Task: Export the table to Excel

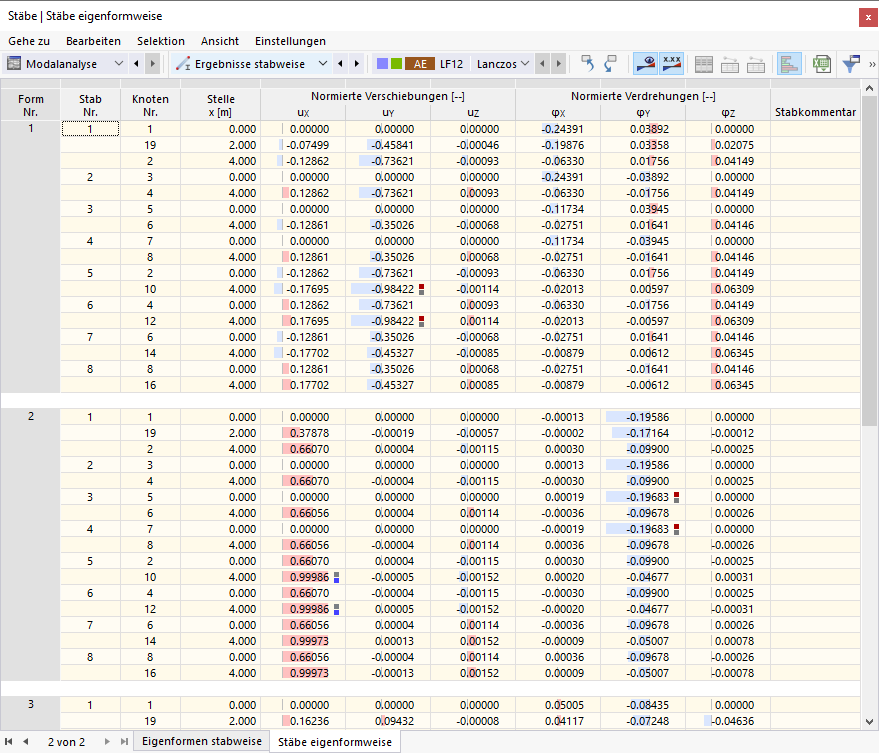Action: pyautogui.click(x=822, y=64)
